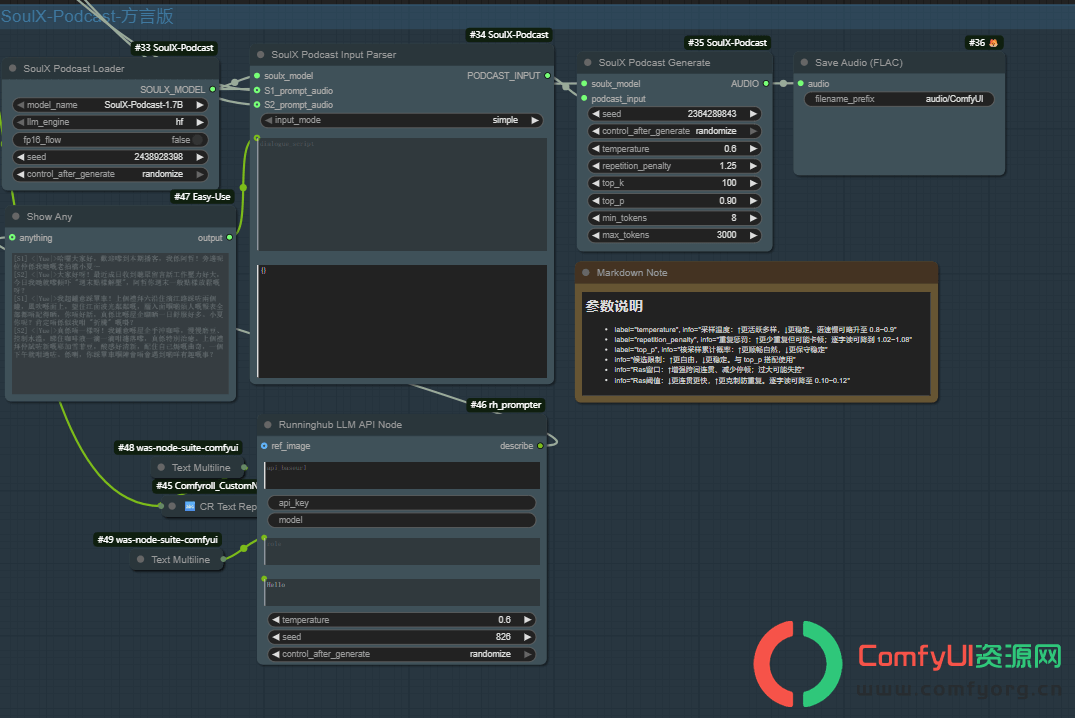Click the ref_image input port
The image size is (1075, 718).
(x=264, y=446)
